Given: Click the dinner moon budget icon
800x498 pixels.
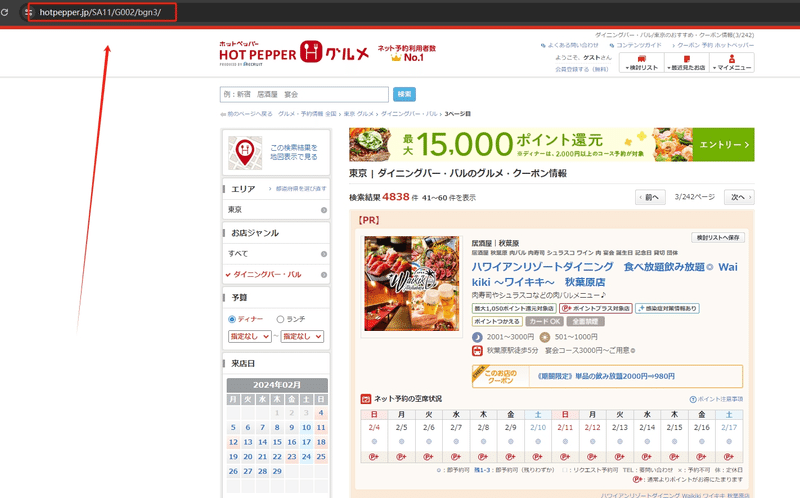Looking at the screenshot, I should coord(477,337).
